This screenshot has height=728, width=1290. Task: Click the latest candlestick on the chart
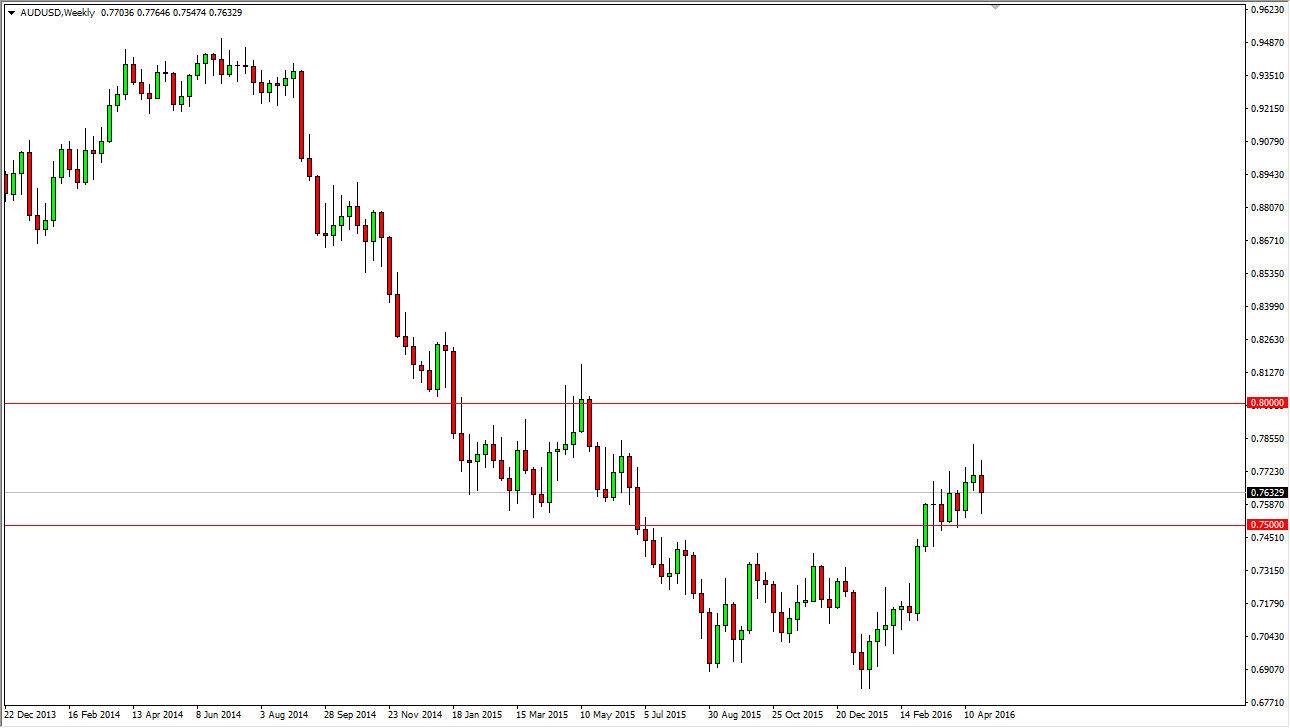981,482
